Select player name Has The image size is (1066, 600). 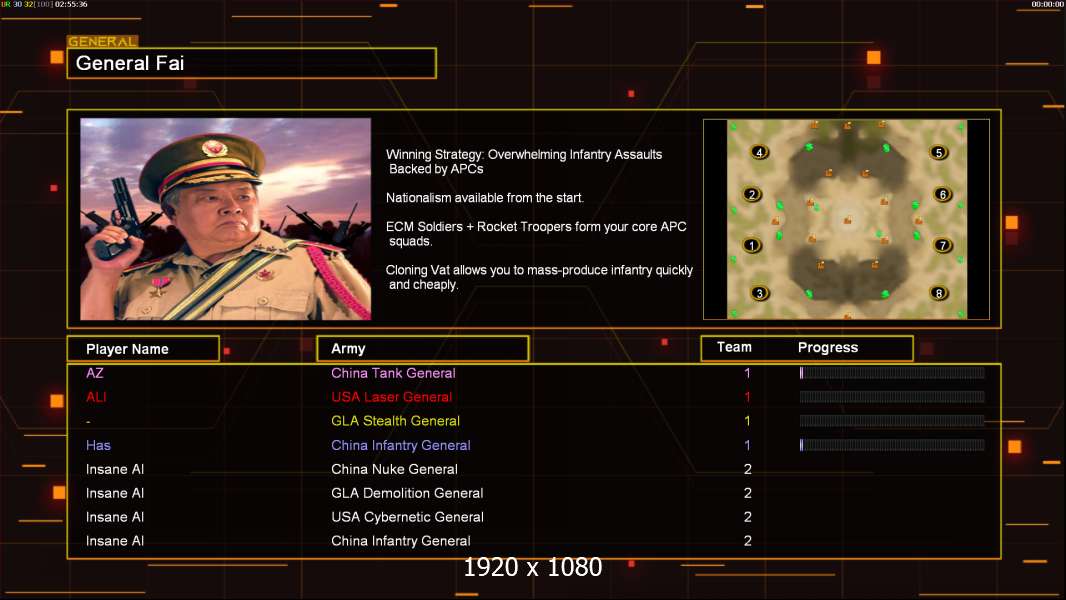98,445
